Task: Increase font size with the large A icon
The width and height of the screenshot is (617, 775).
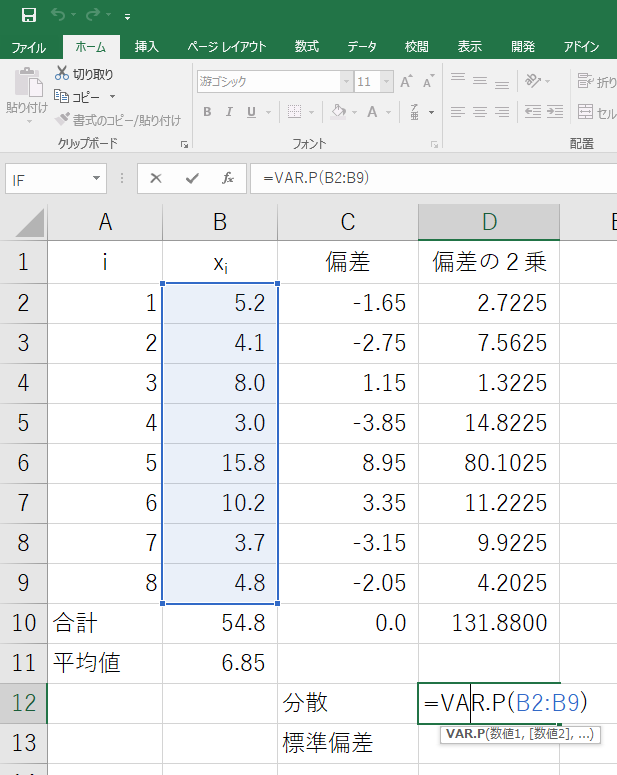Action: point(406,81)
